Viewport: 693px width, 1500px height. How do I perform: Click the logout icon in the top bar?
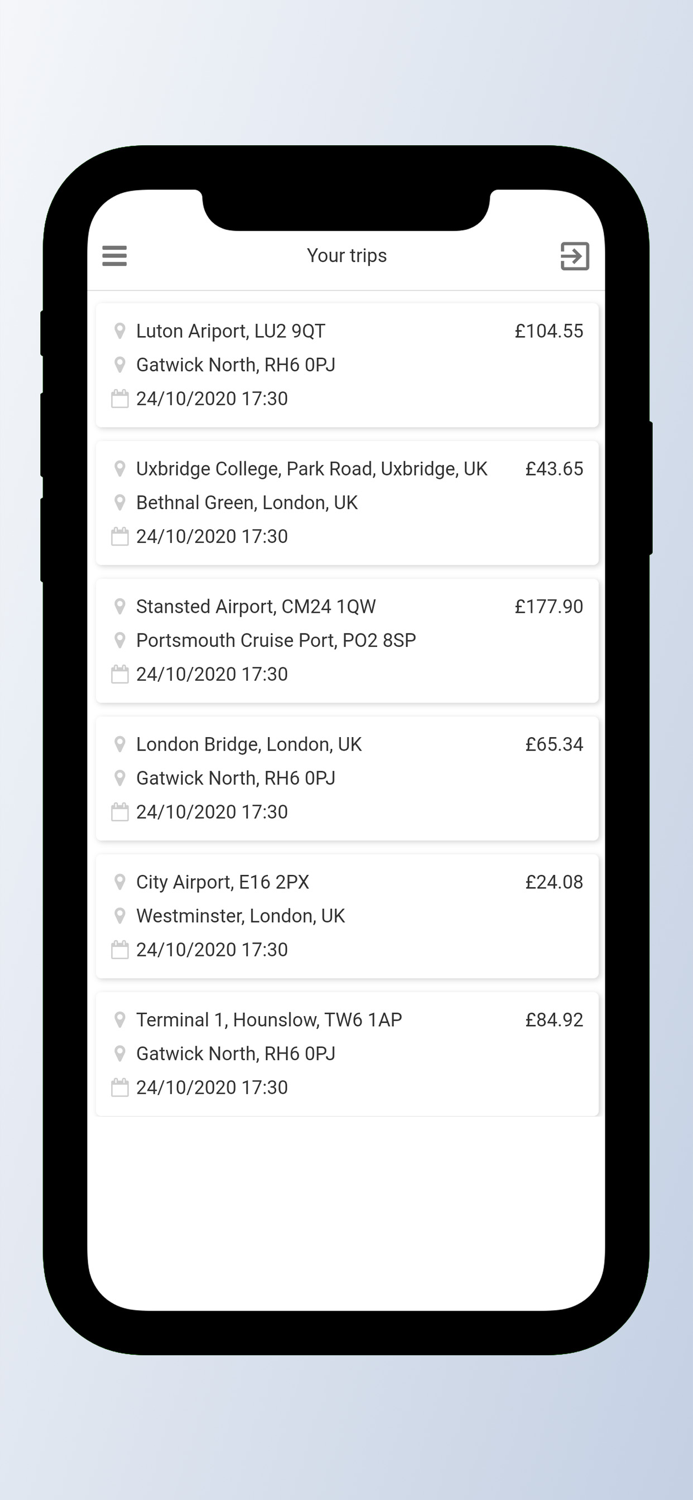pyautogui.click(x=574, y=256)
